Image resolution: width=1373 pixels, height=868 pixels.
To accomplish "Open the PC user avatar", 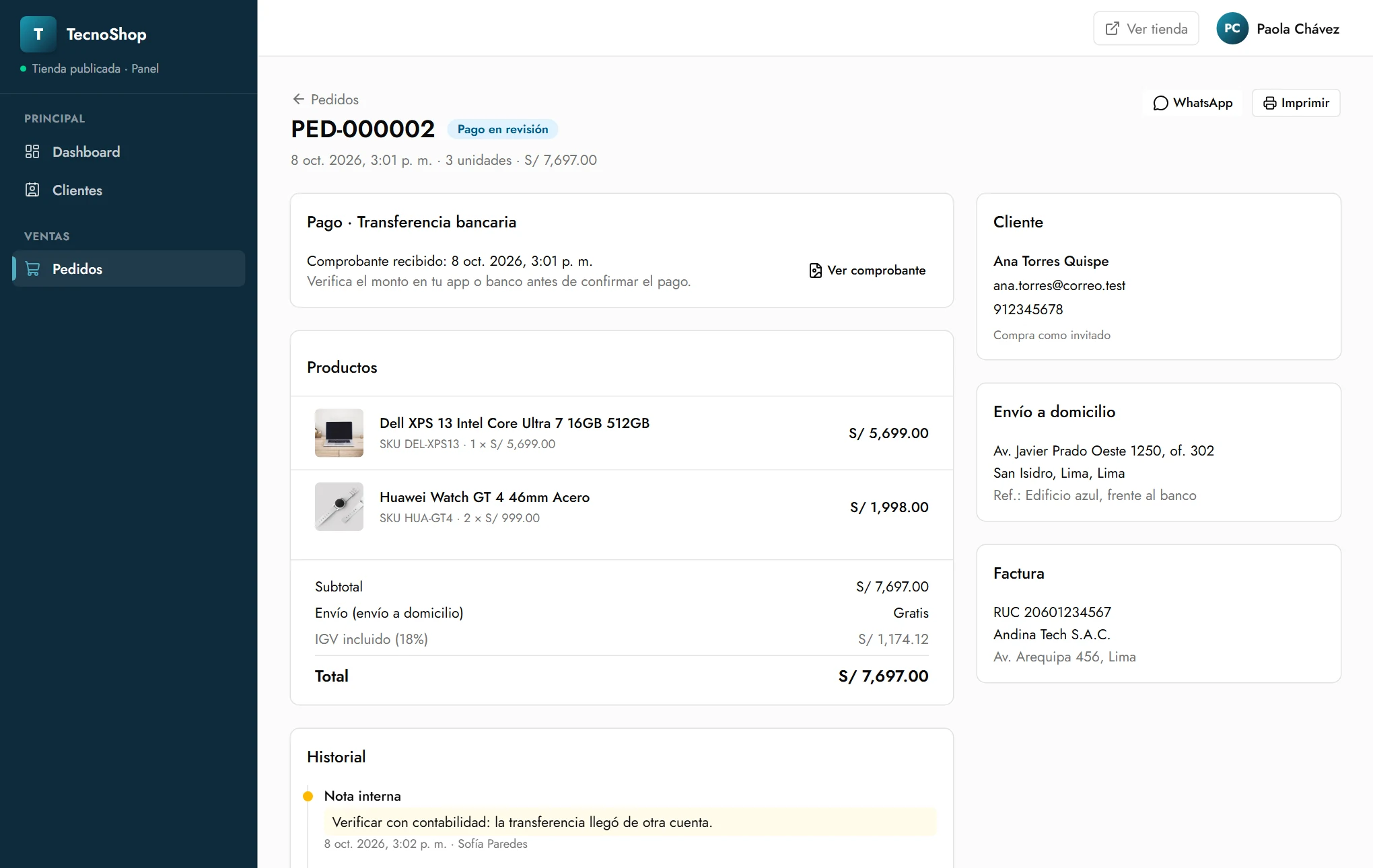I will coord(1232,28).
